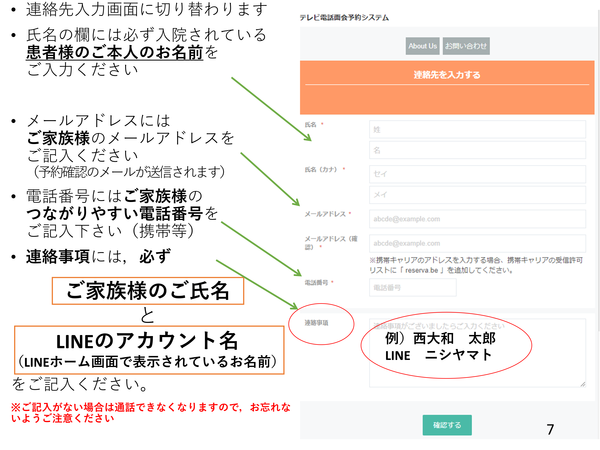
Task: Select the 電話番号 phone number field
Action: coord(412,288)
